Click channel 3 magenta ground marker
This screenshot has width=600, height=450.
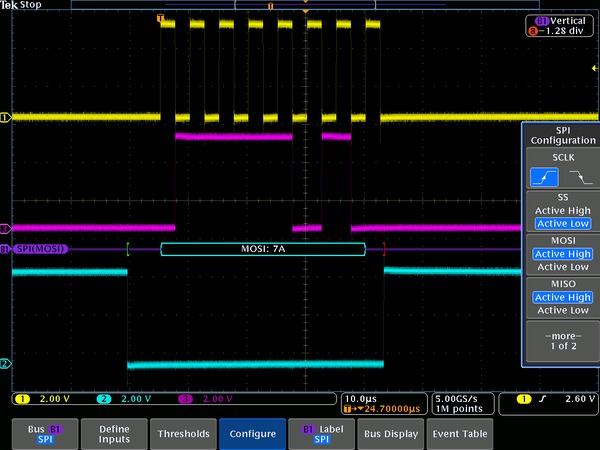[5, 228]
